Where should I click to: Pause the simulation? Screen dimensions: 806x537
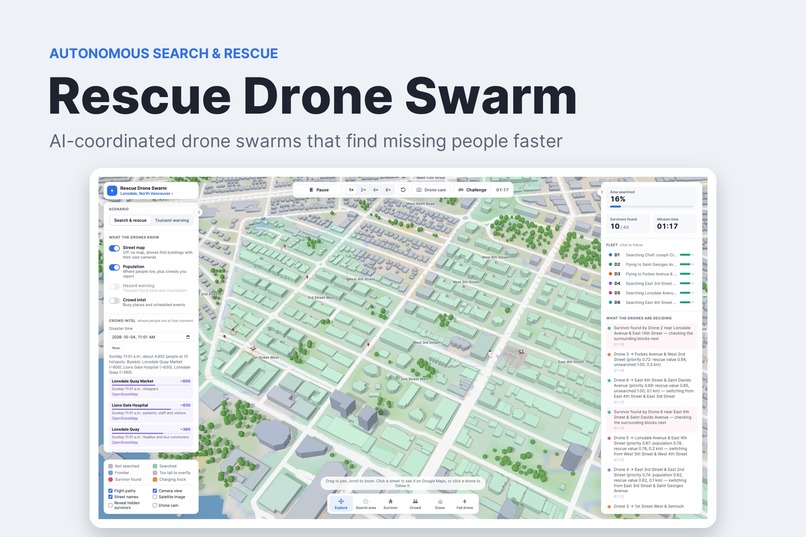319,190
